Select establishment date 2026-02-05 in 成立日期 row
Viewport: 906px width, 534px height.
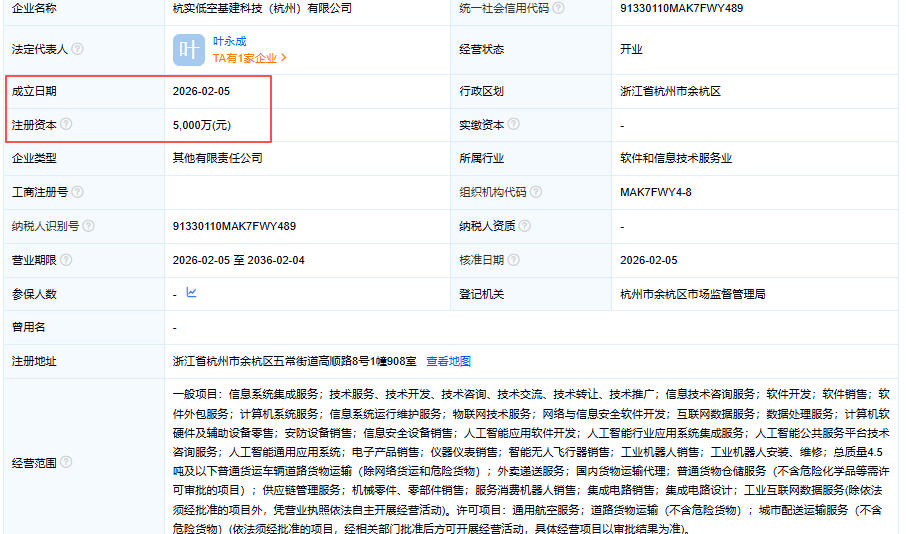click(201, 91)
